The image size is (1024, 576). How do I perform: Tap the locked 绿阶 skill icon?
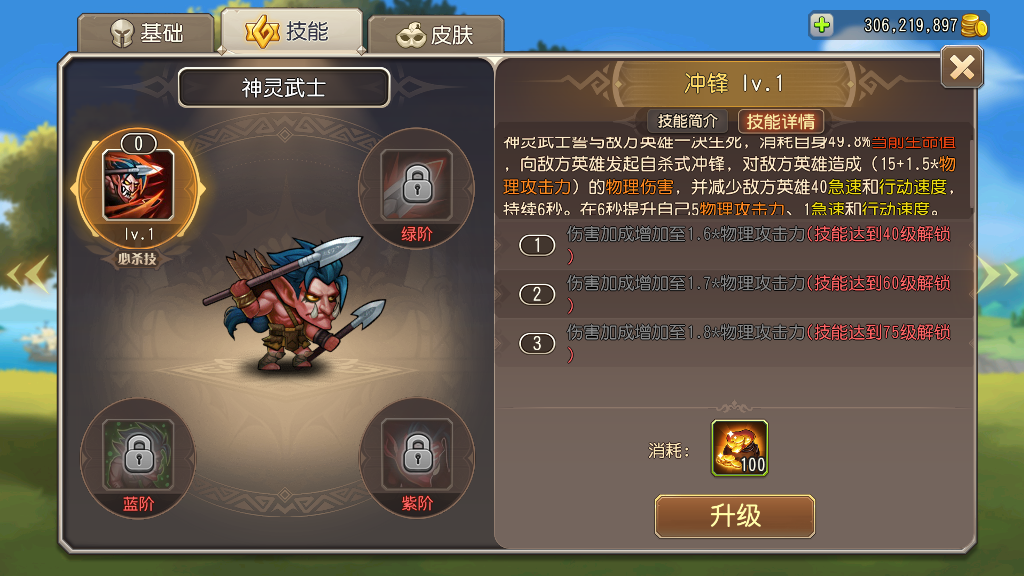[417, 185]
